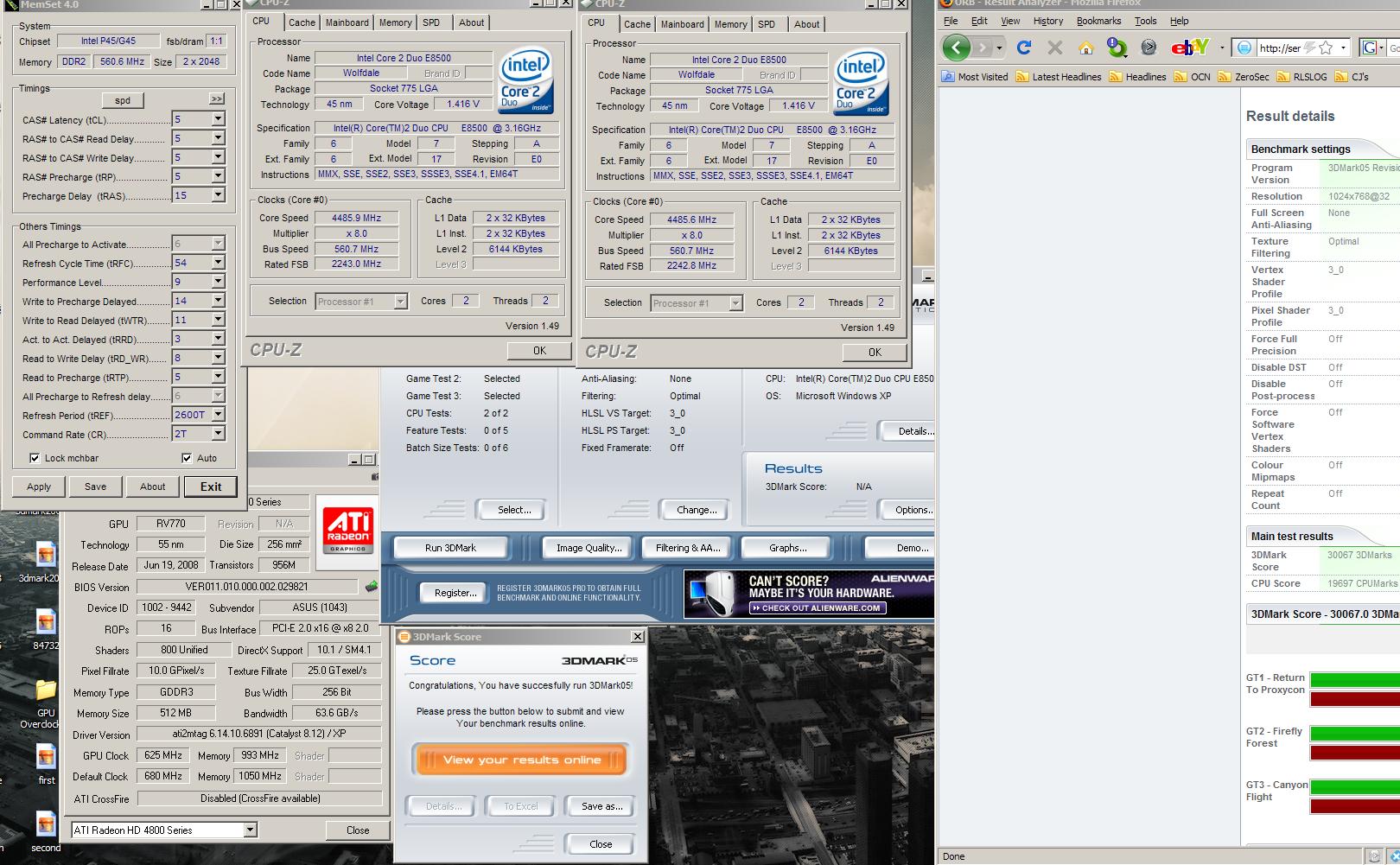The width and height of the screenshot is (1400, 865).
Task: Toggle the Auto checkbox in MemSet
Action: point(187,458)
